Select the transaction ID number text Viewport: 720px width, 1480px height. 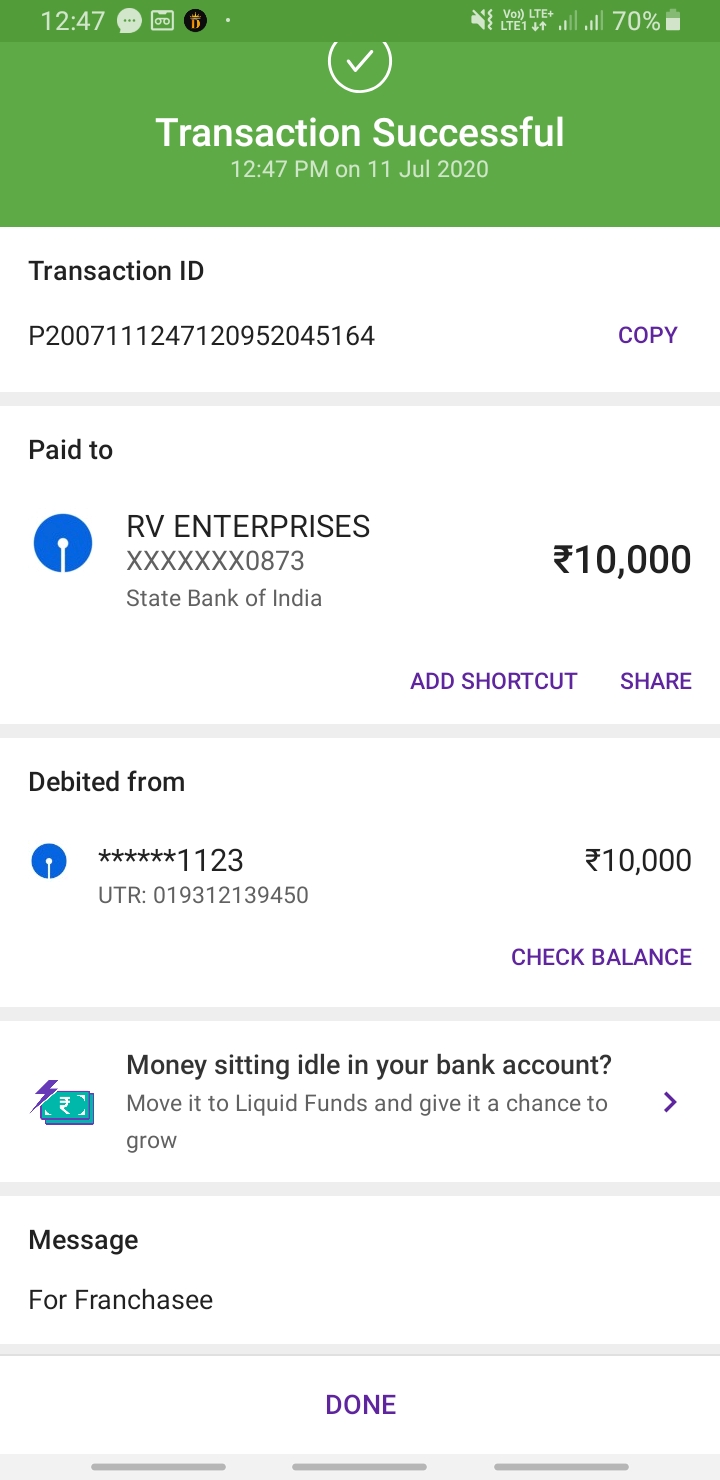click(x=202, y=335)
